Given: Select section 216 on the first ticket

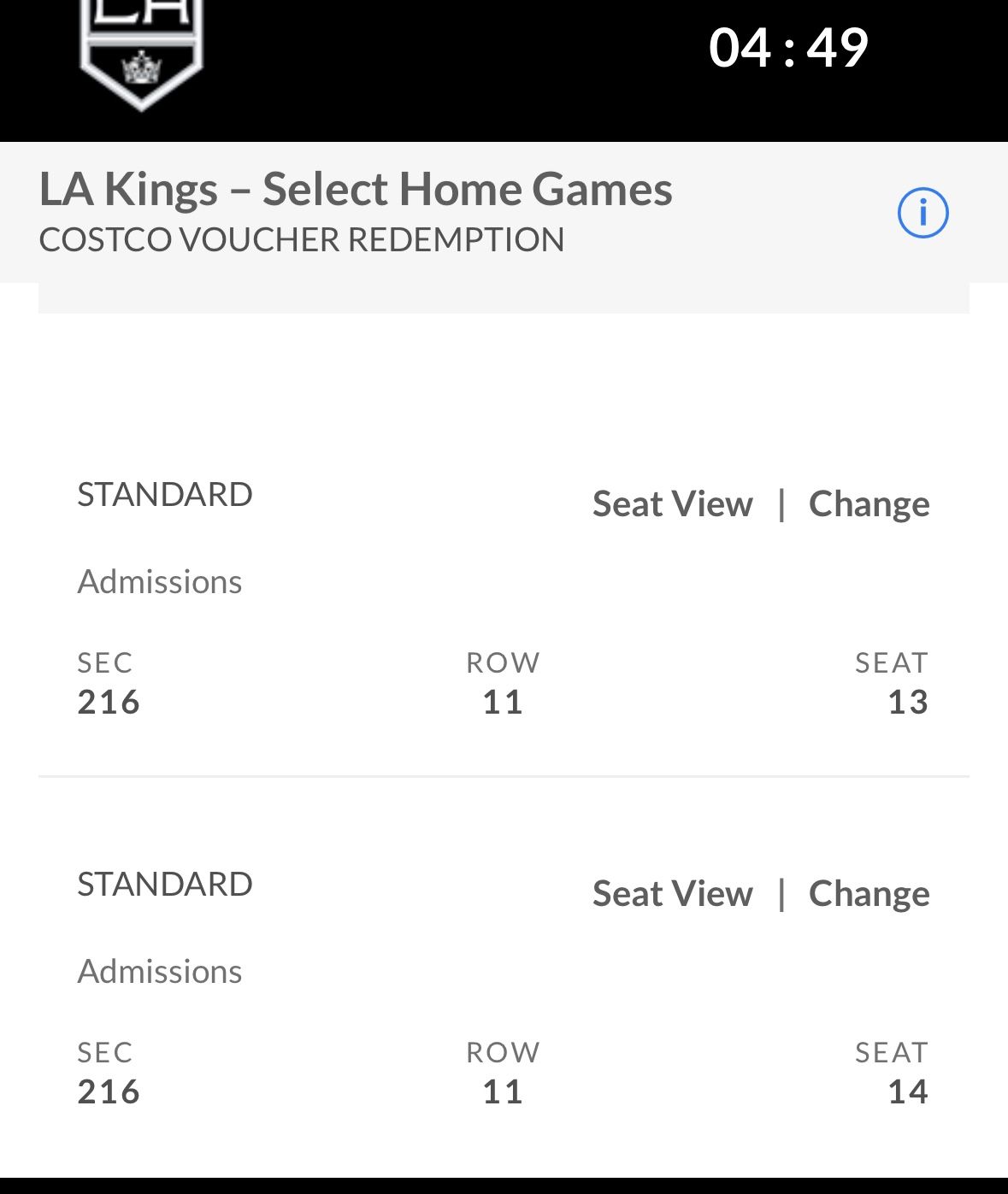Looking at the screenshot, I should 109,702.
